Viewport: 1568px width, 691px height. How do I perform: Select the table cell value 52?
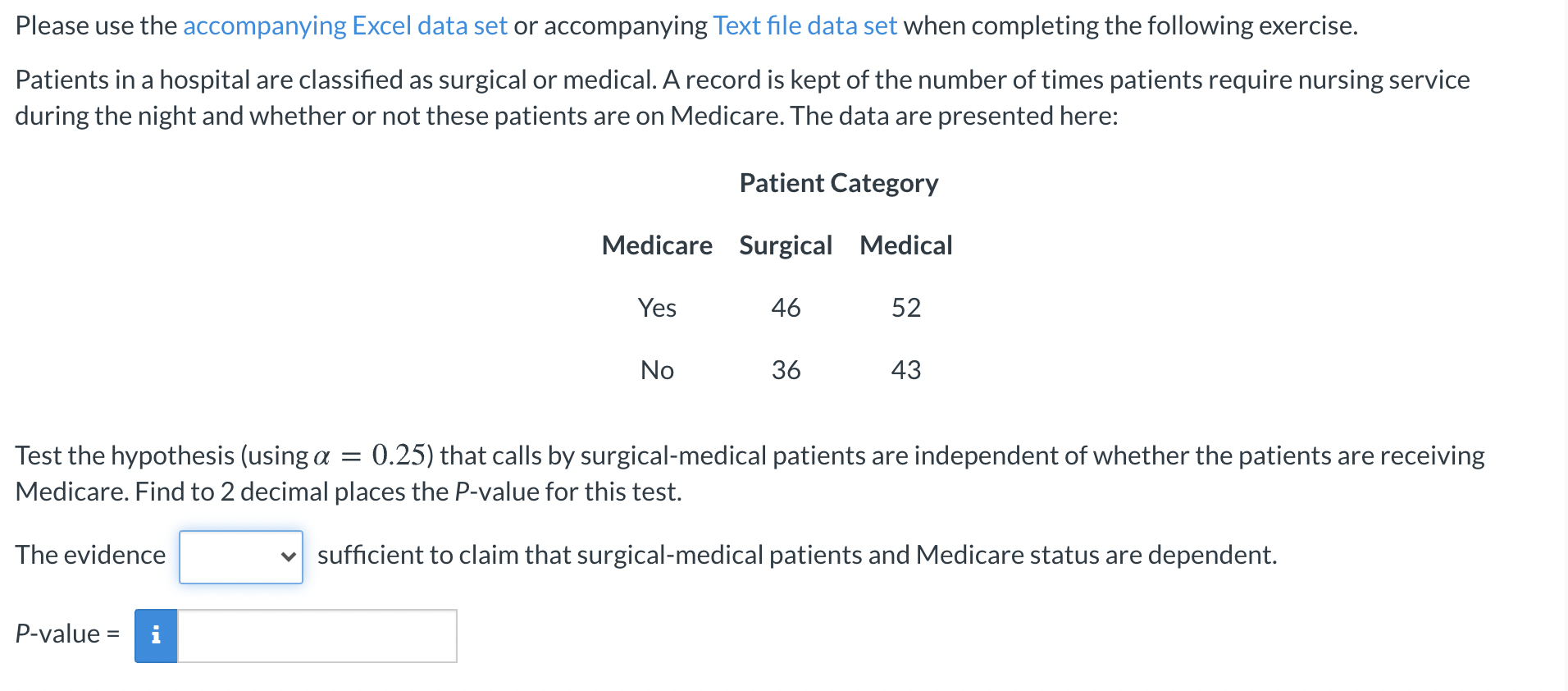906,308
